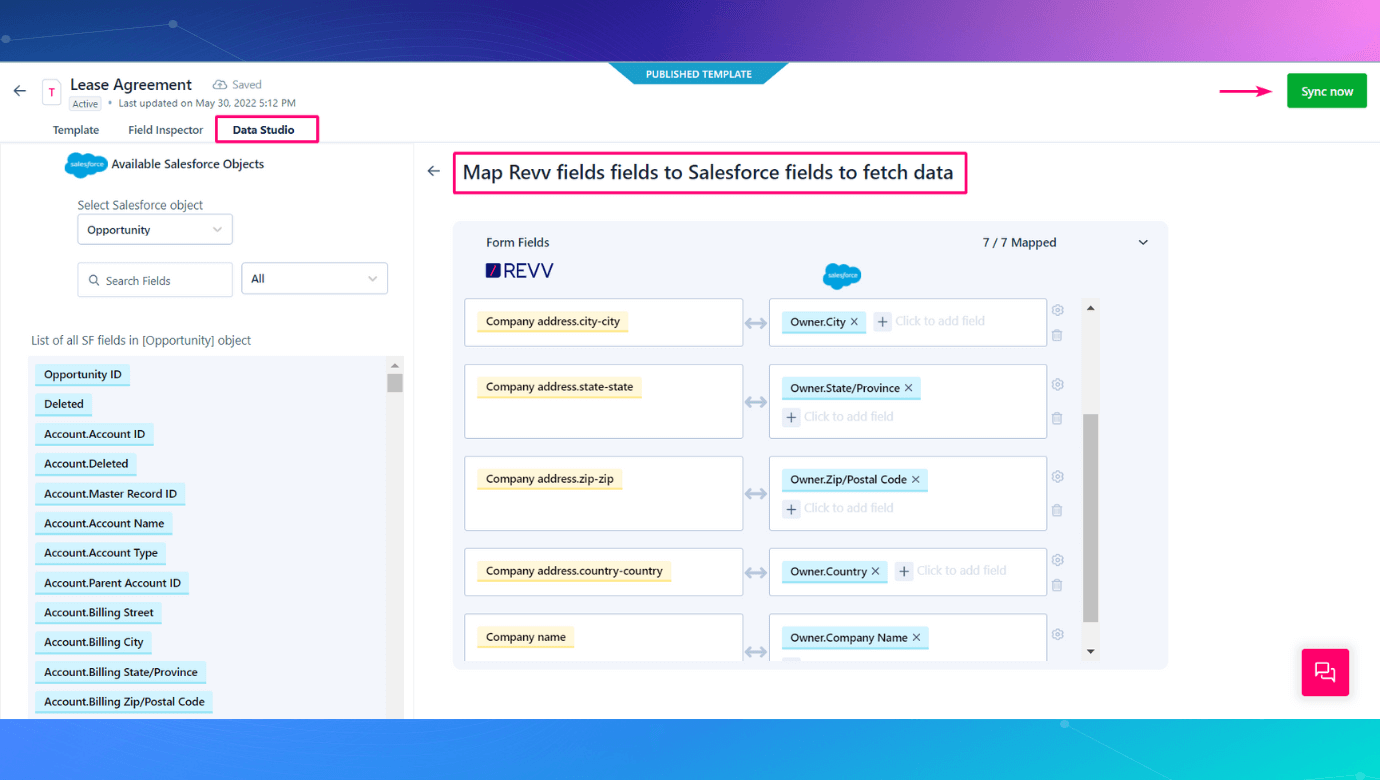Click mapping list scrollbar down arrow
1380x780 pixels.
[x=1090, y=652]
